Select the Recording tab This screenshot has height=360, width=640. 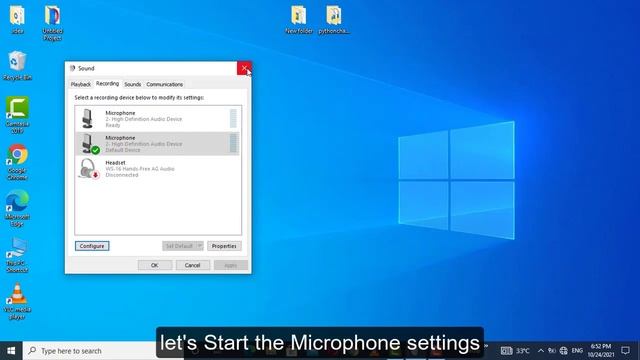[x=107, y=84]
